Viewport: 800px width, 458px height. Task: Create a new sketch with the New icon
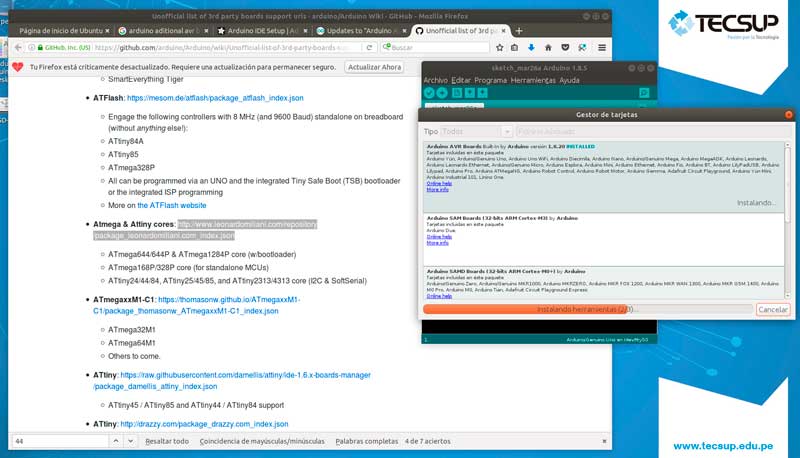[x=457, y=92]
